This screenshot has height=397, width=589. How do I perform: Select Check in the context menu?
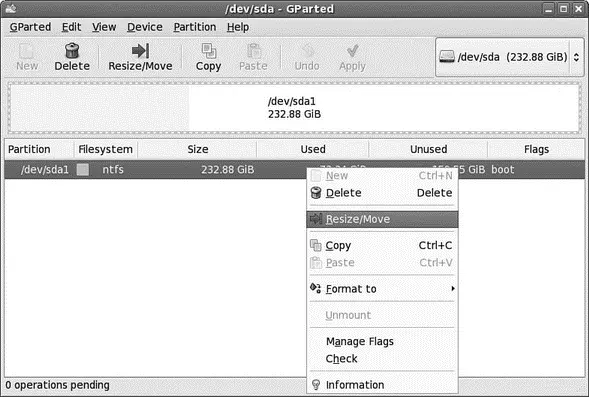point(382,359)
